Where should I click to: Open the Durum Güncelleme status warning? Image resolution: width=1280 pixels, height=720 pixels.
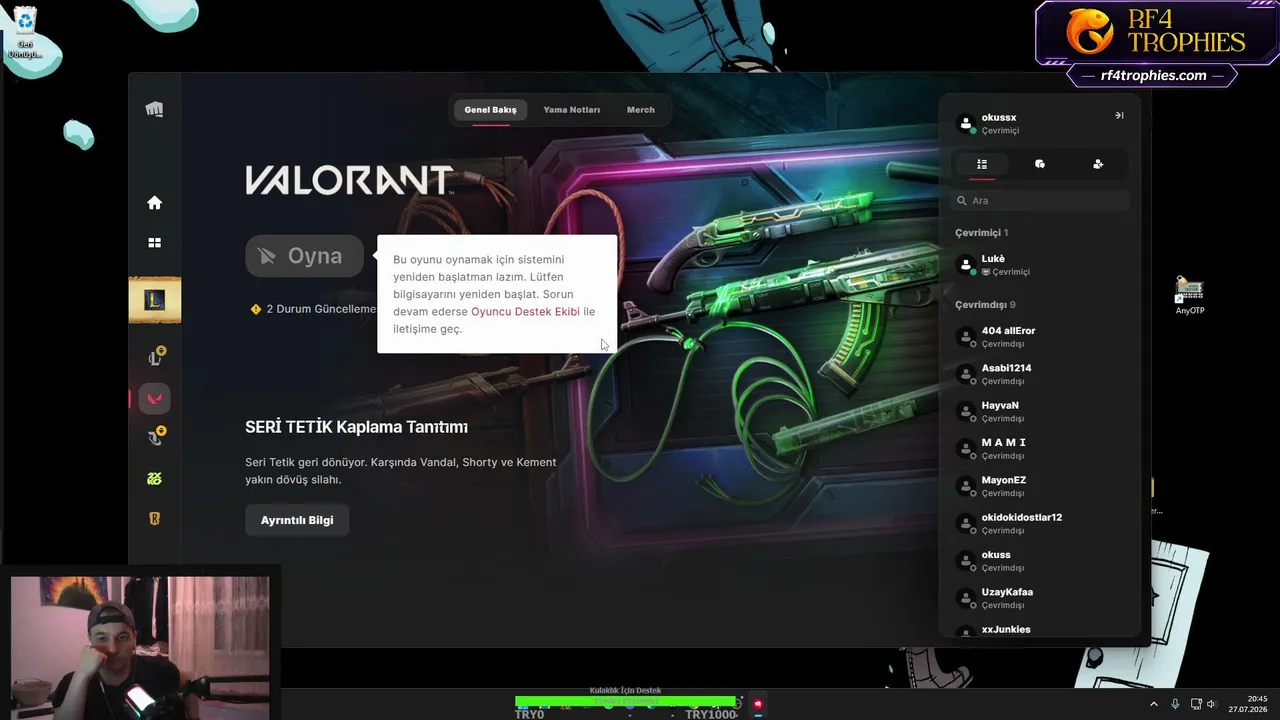(x=312, y=309)
